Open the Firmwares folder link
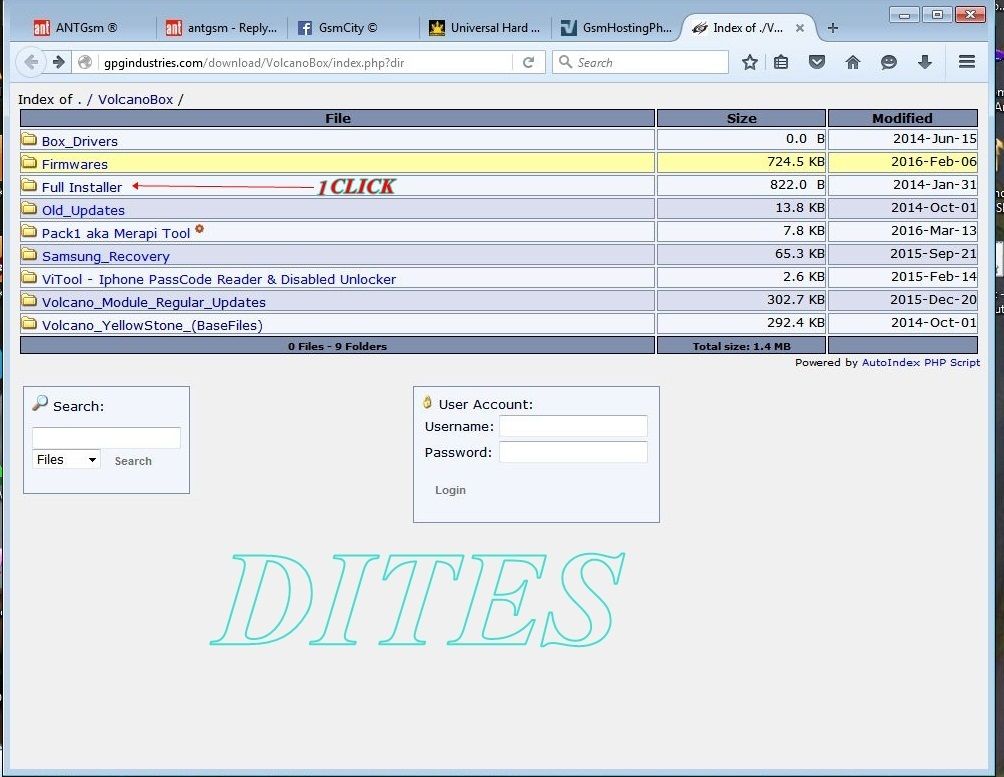The height and width of the screenshot is (777, 1004). point(74,164)
